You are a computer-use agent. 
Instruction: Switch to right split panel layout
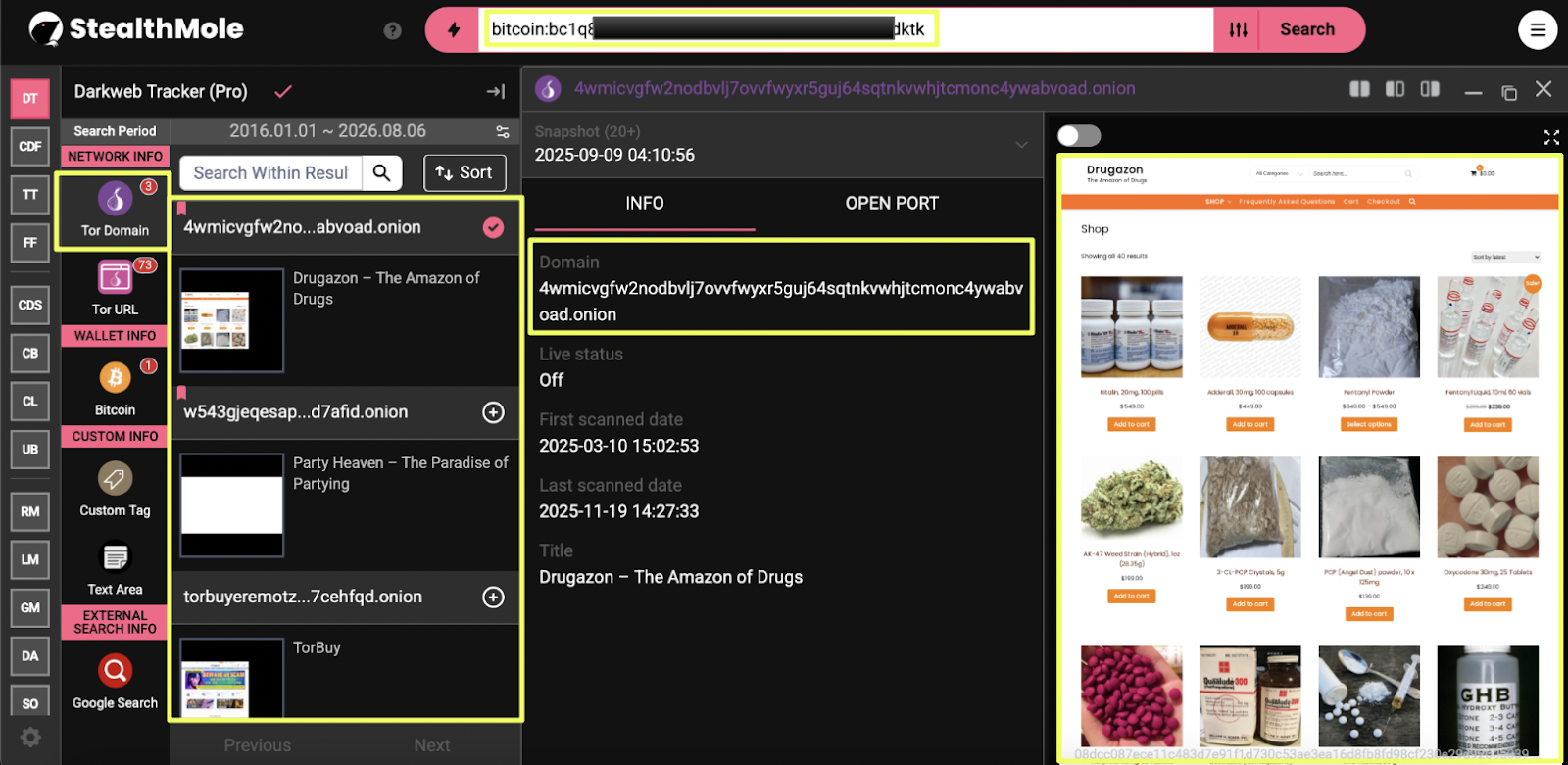(x=1430, y=89)
